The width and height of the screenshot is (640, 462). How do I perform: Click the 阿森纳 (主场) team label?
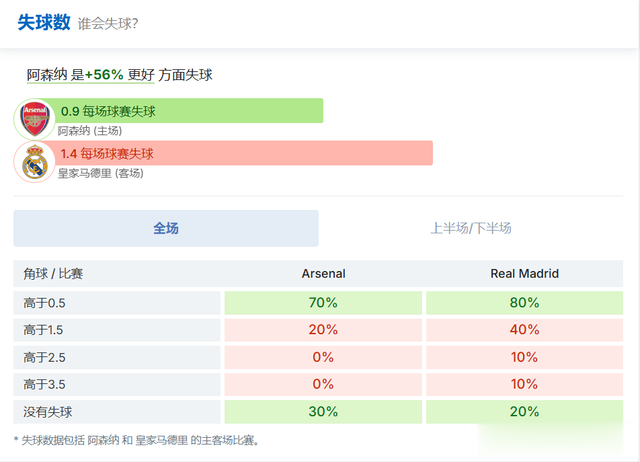[x=90, y=131]
